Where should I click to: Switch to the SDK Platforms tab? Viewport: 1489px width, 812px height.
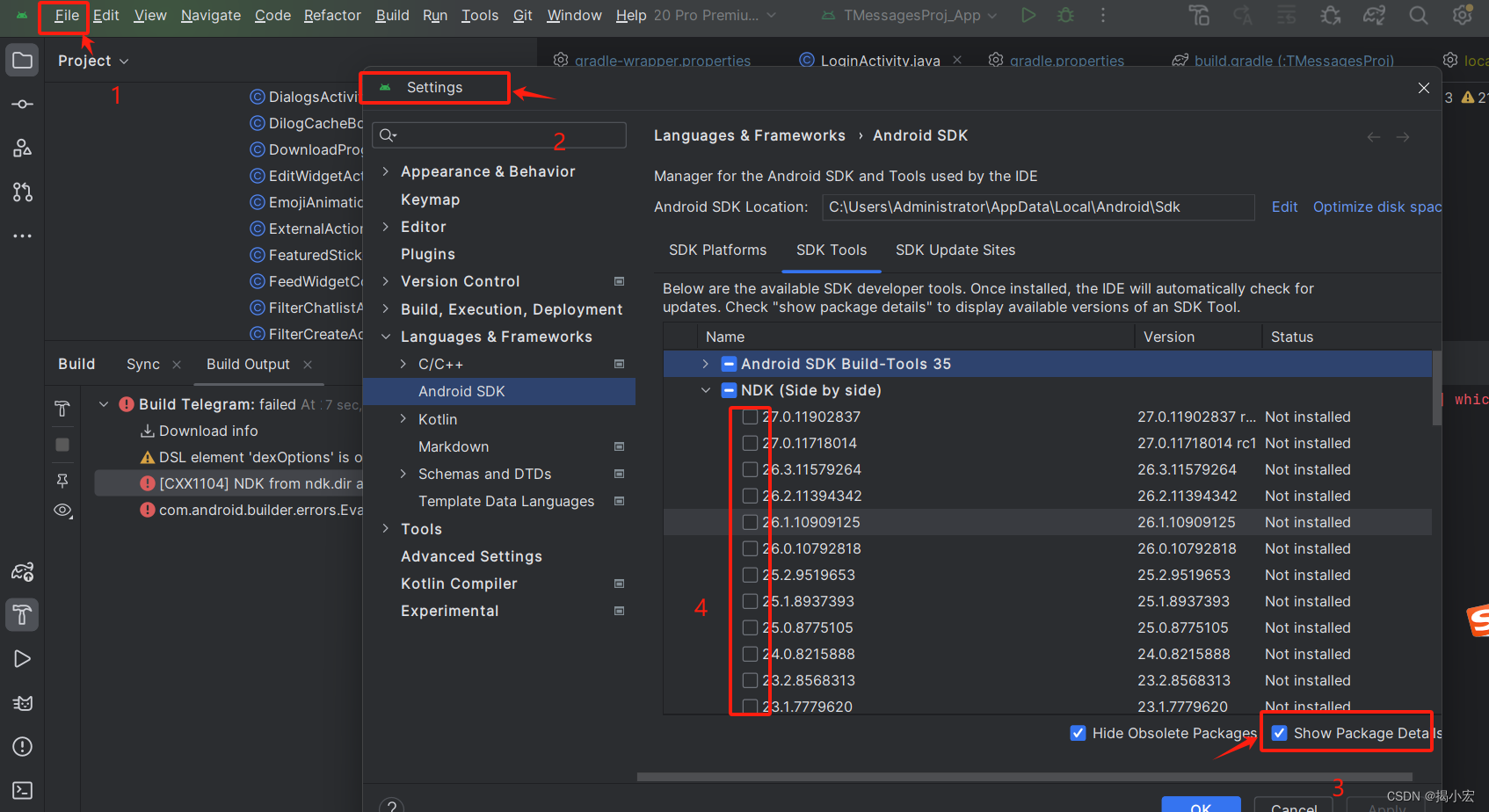[x=717, y=250]
